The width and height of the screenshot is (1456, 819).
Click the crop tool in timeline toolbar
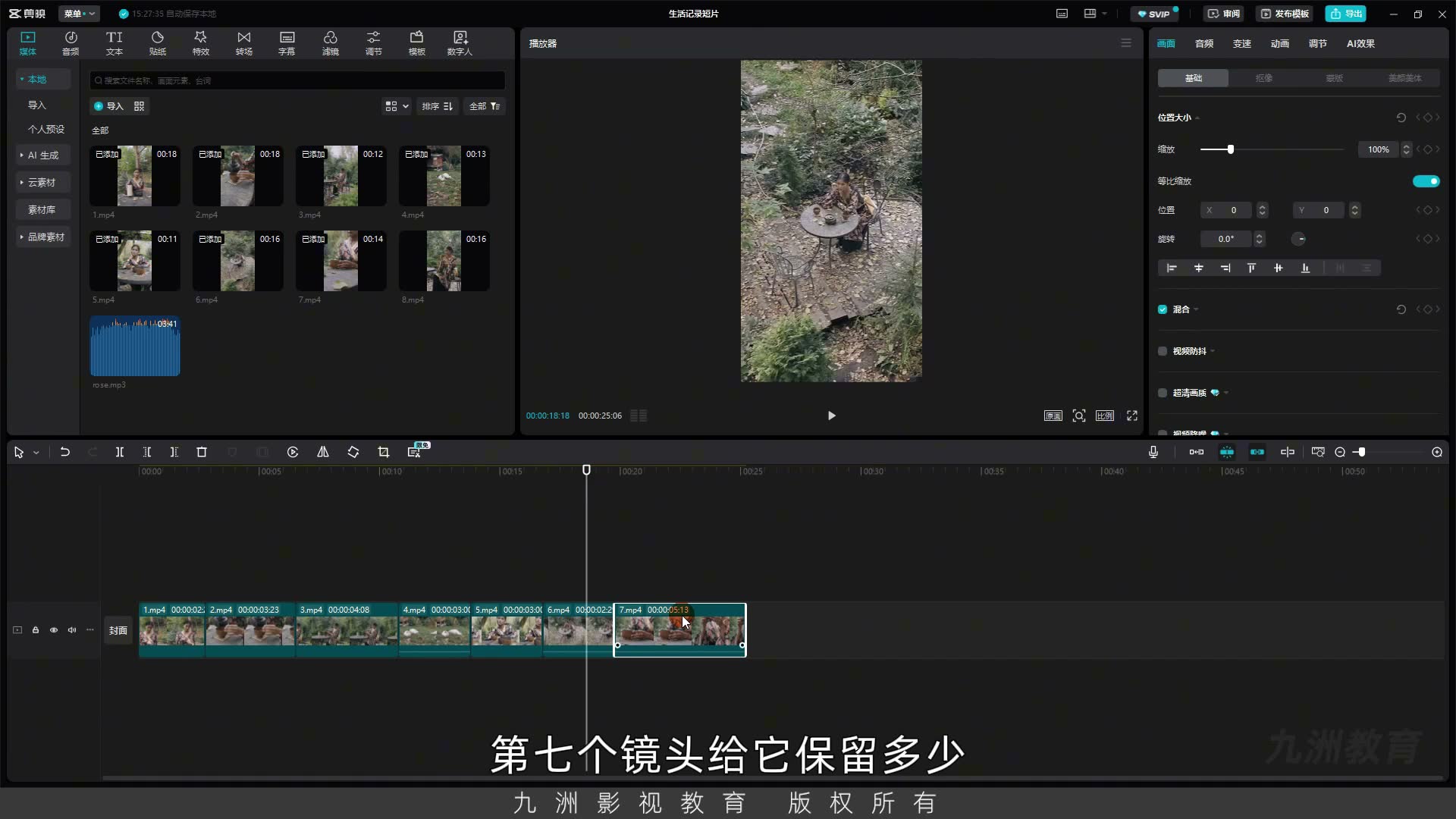[384, 452]
